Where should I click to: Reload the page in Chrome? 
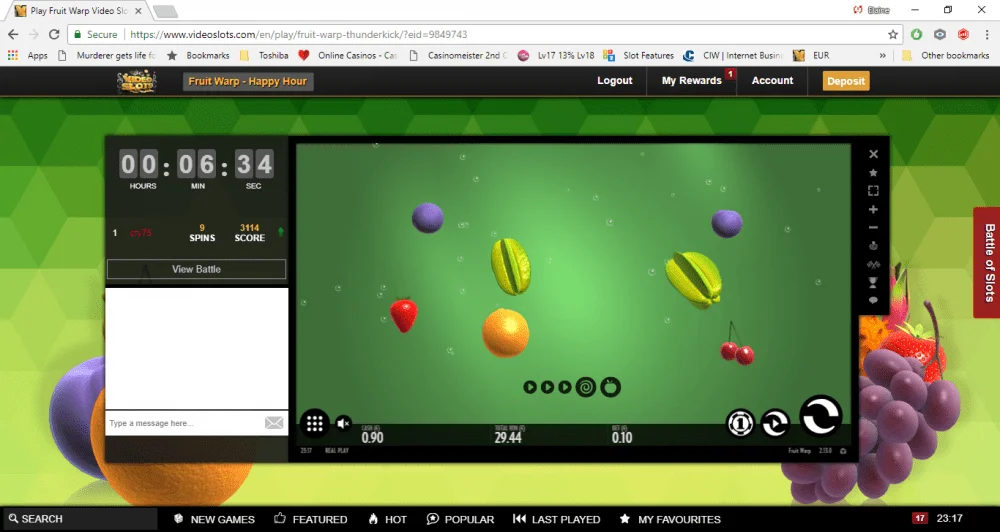point(54,34)
